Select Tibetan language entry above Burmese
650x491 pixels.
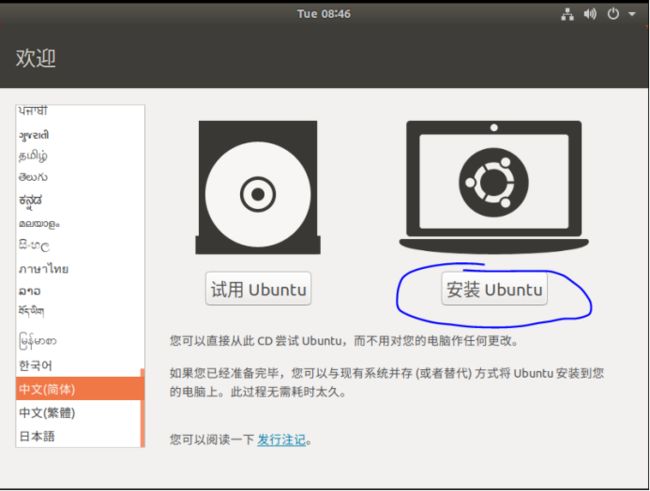coord(78,311)
